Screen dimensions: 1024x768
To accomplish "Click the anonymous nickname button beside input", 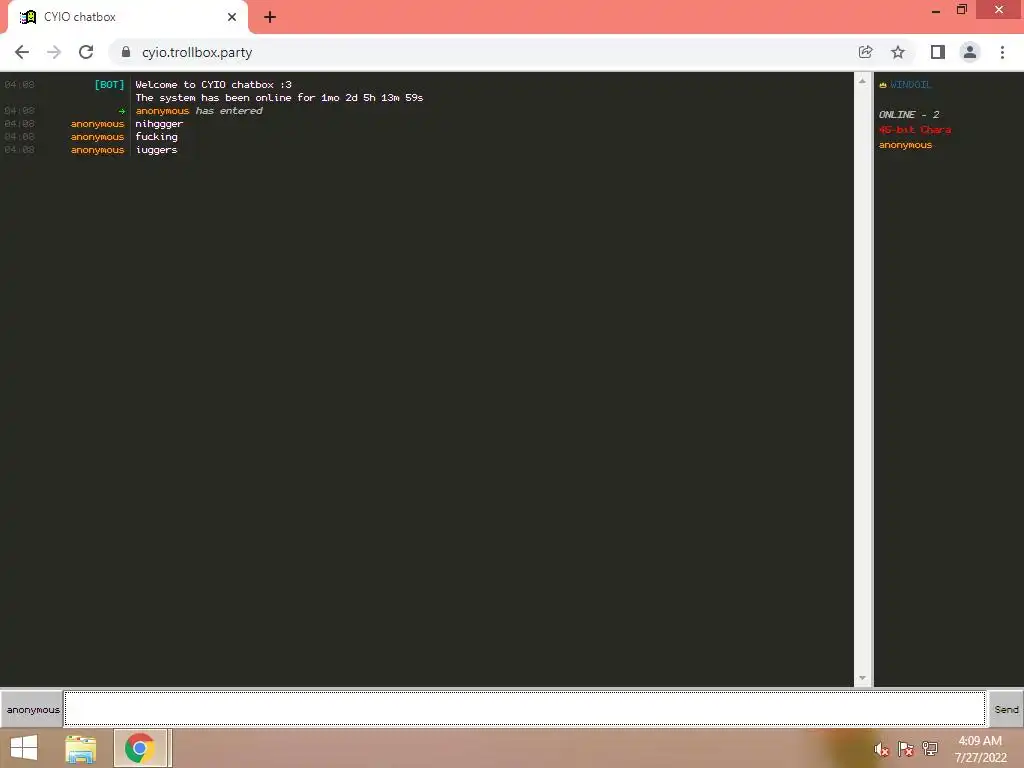I will pyautogui.click(x=32, y=709).
